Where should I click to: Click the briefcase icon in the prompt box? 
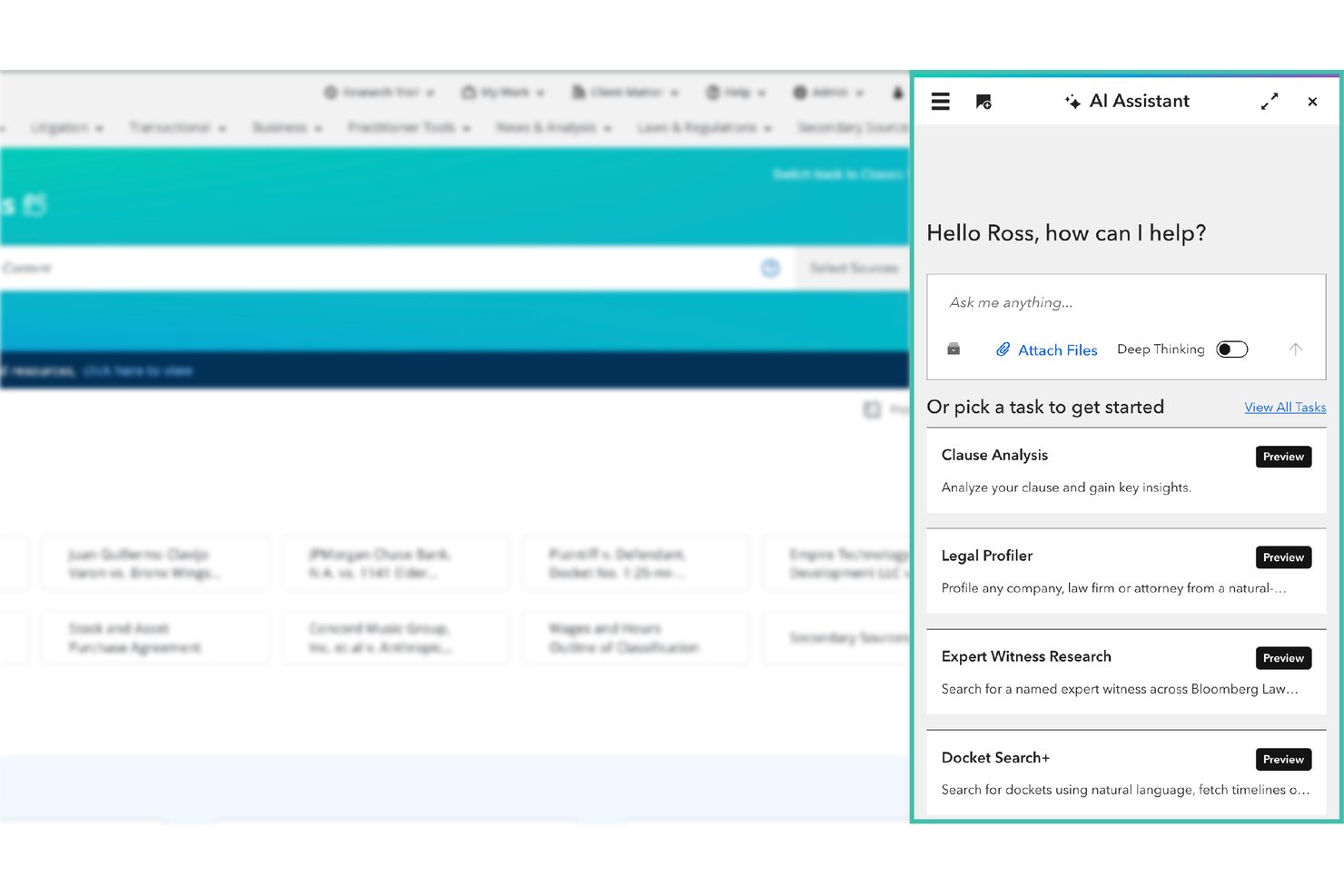[954, 350]
